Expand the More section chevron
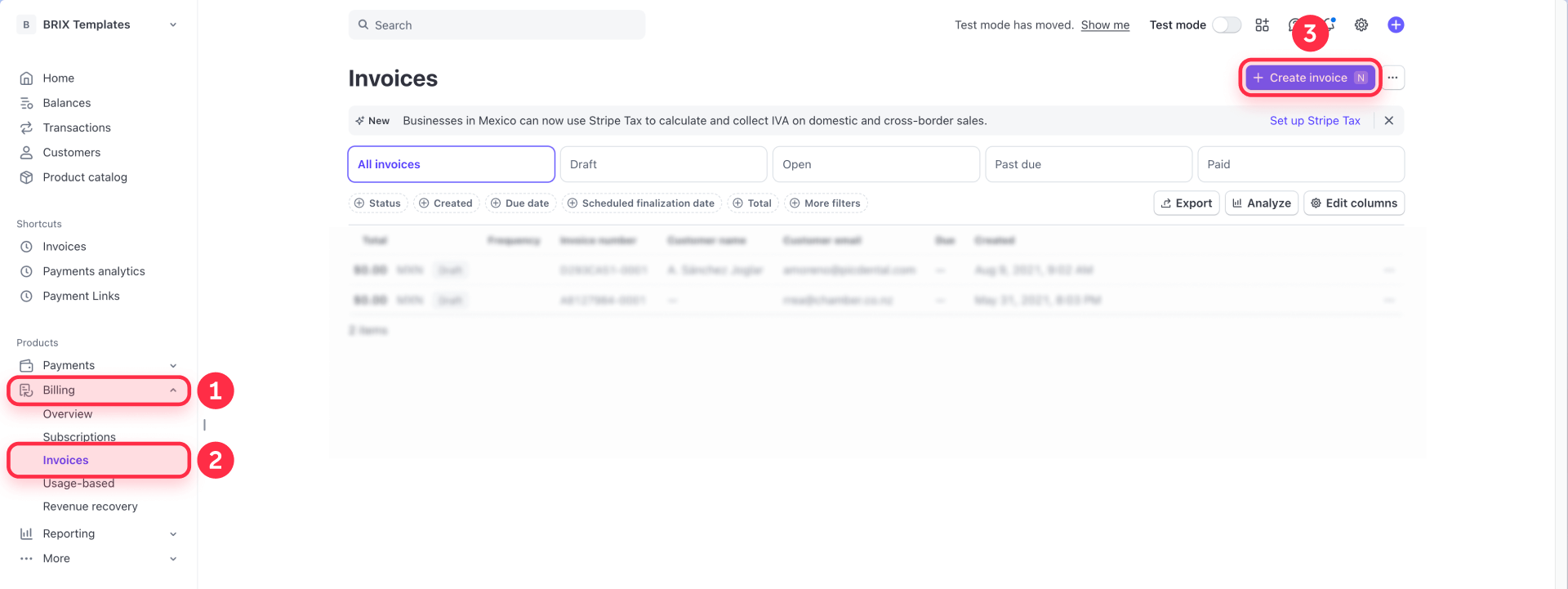 (173, 559)
